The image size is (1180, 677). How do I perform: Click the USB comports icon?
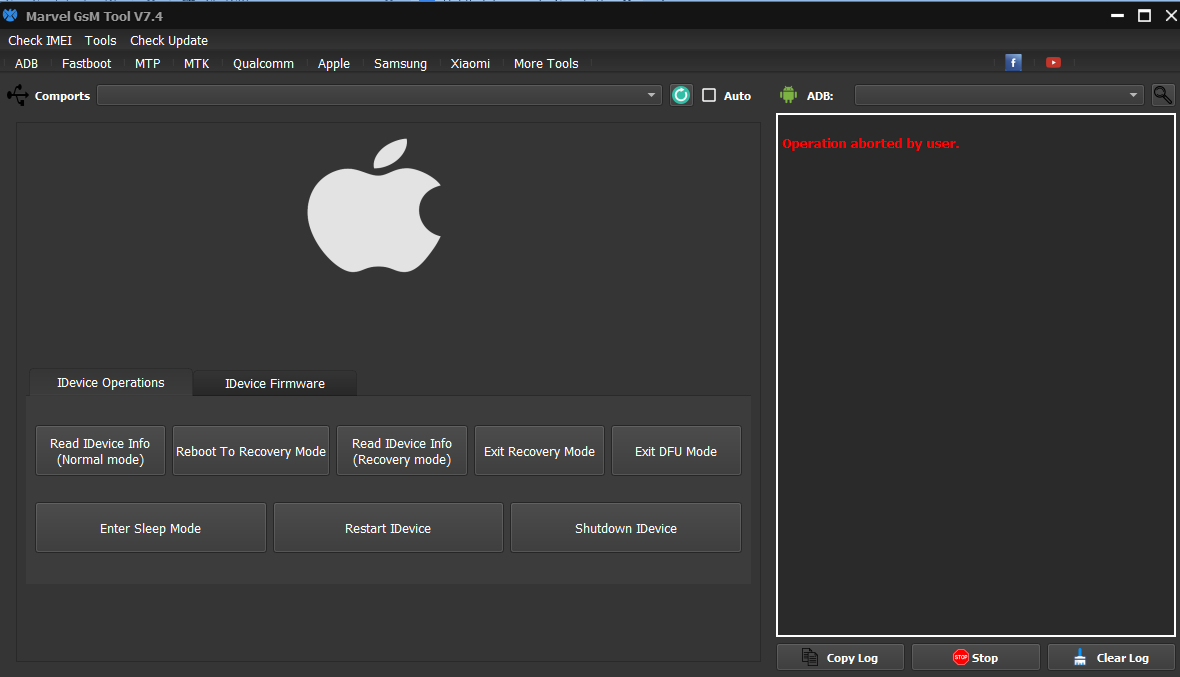(18, 95)
